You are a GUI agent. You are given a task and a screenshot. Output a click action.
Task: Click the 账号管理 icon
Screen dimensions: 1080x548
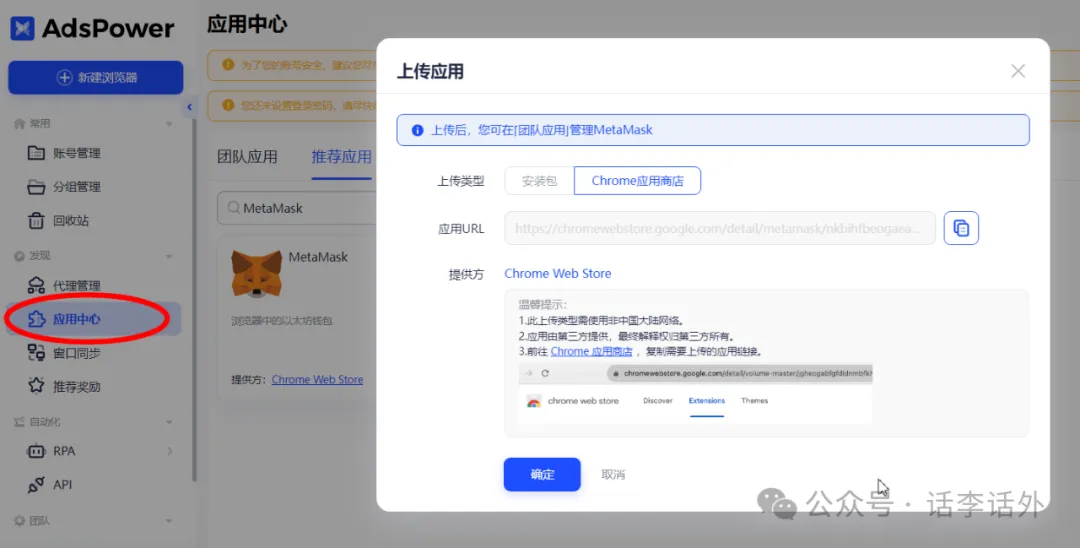point(36,153)
